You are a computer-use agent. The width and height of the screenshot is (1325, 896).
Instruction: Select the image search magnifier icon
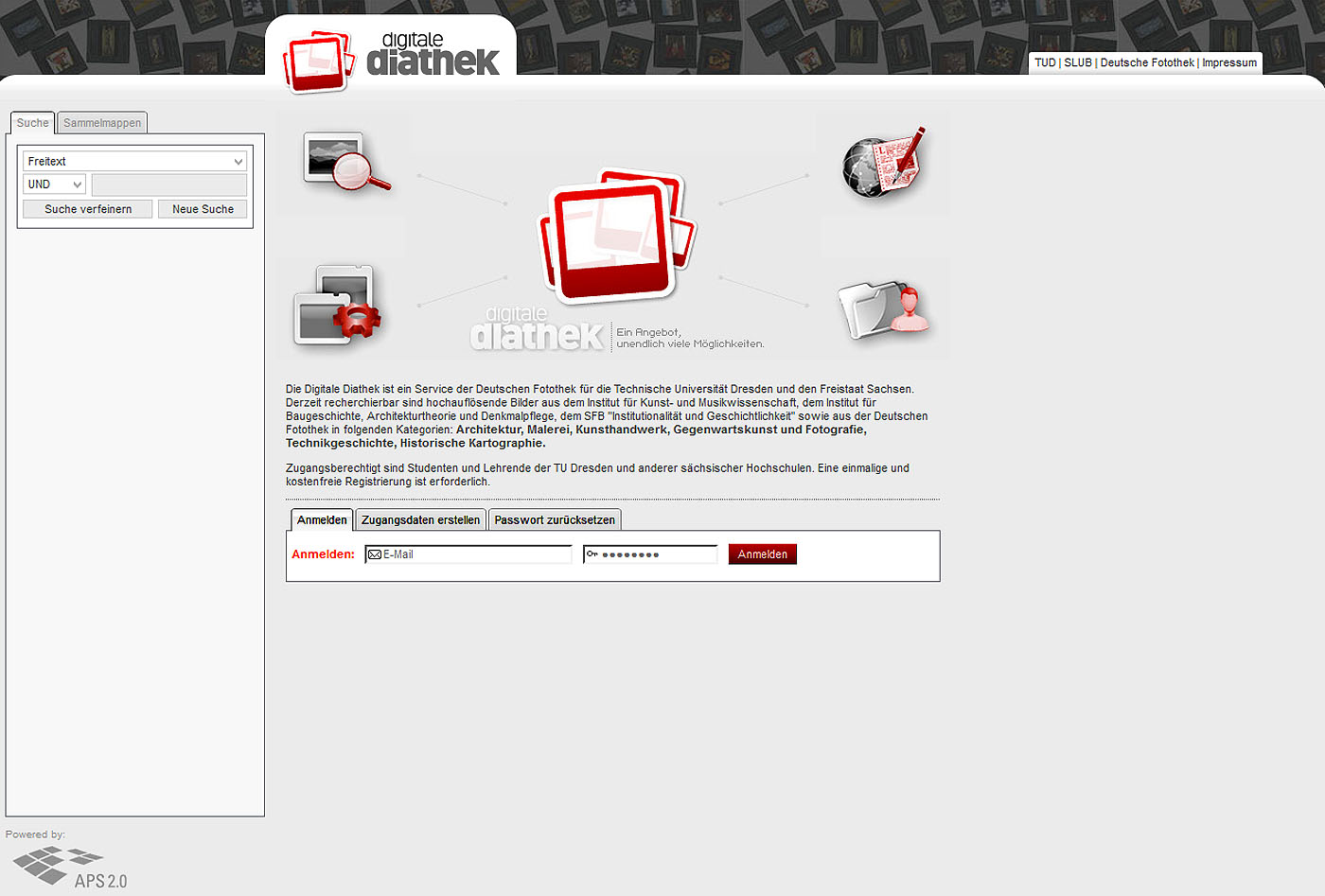tap(345, 161)
